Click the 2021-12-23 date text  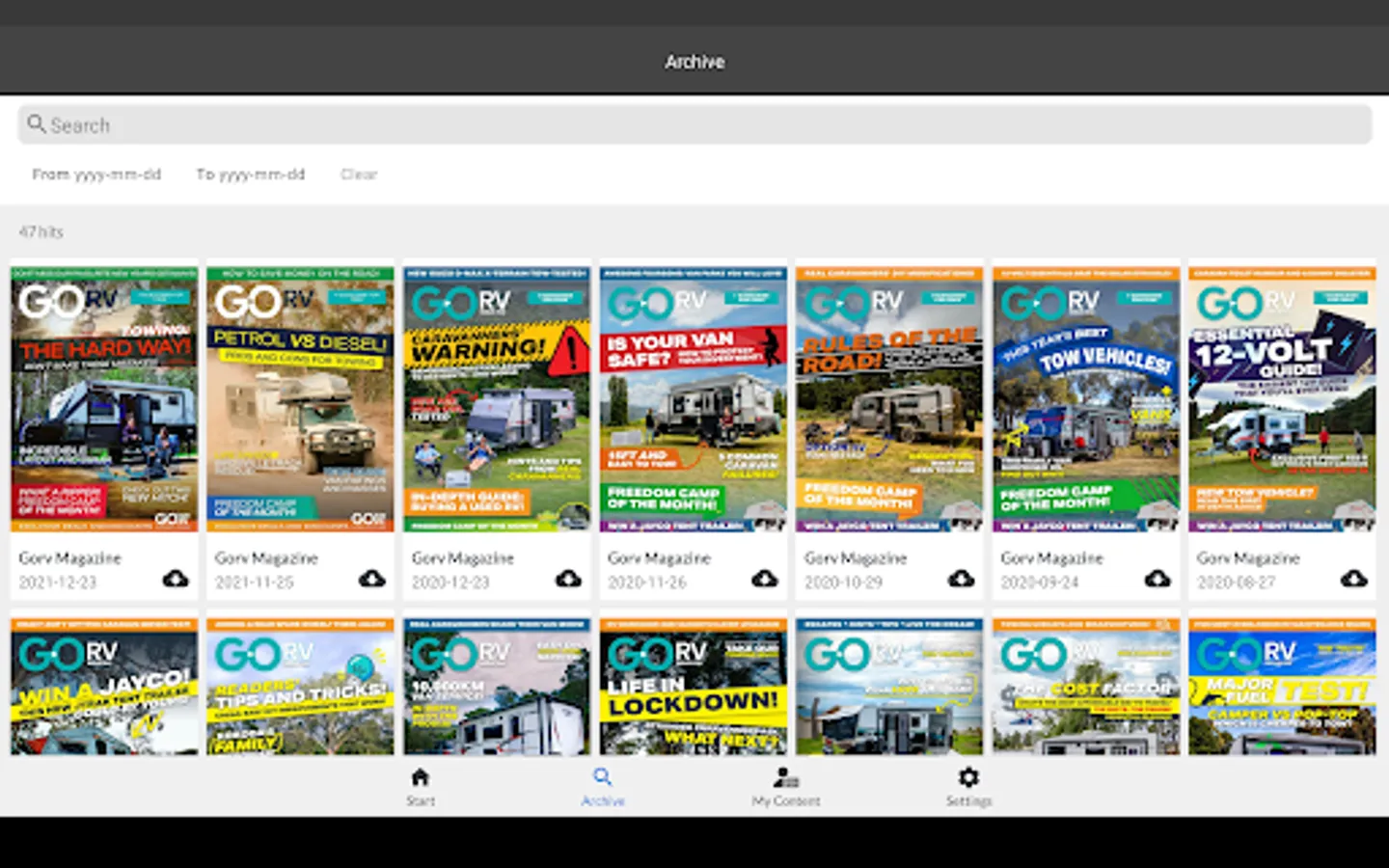[x=58, y=583]
